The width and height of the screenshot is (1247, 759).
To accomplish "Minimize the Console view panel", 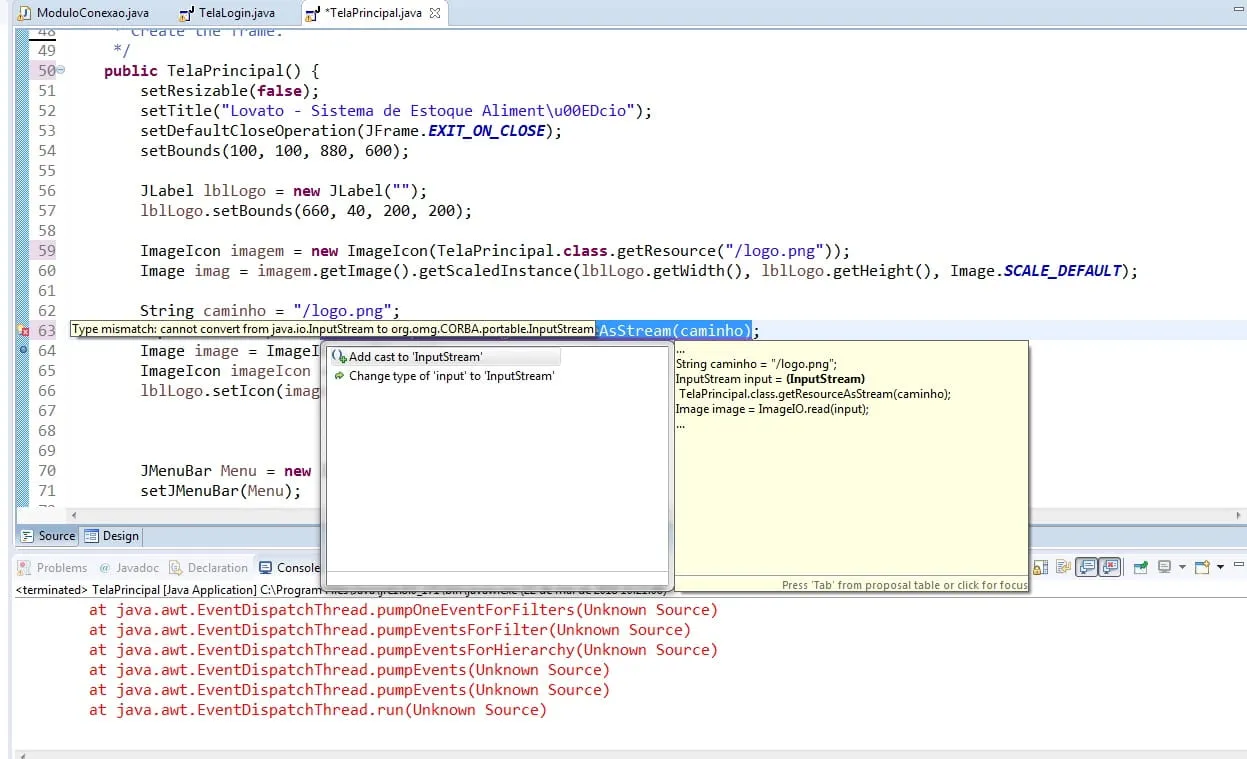I will pyautogui.click(x=1239, y=564).
